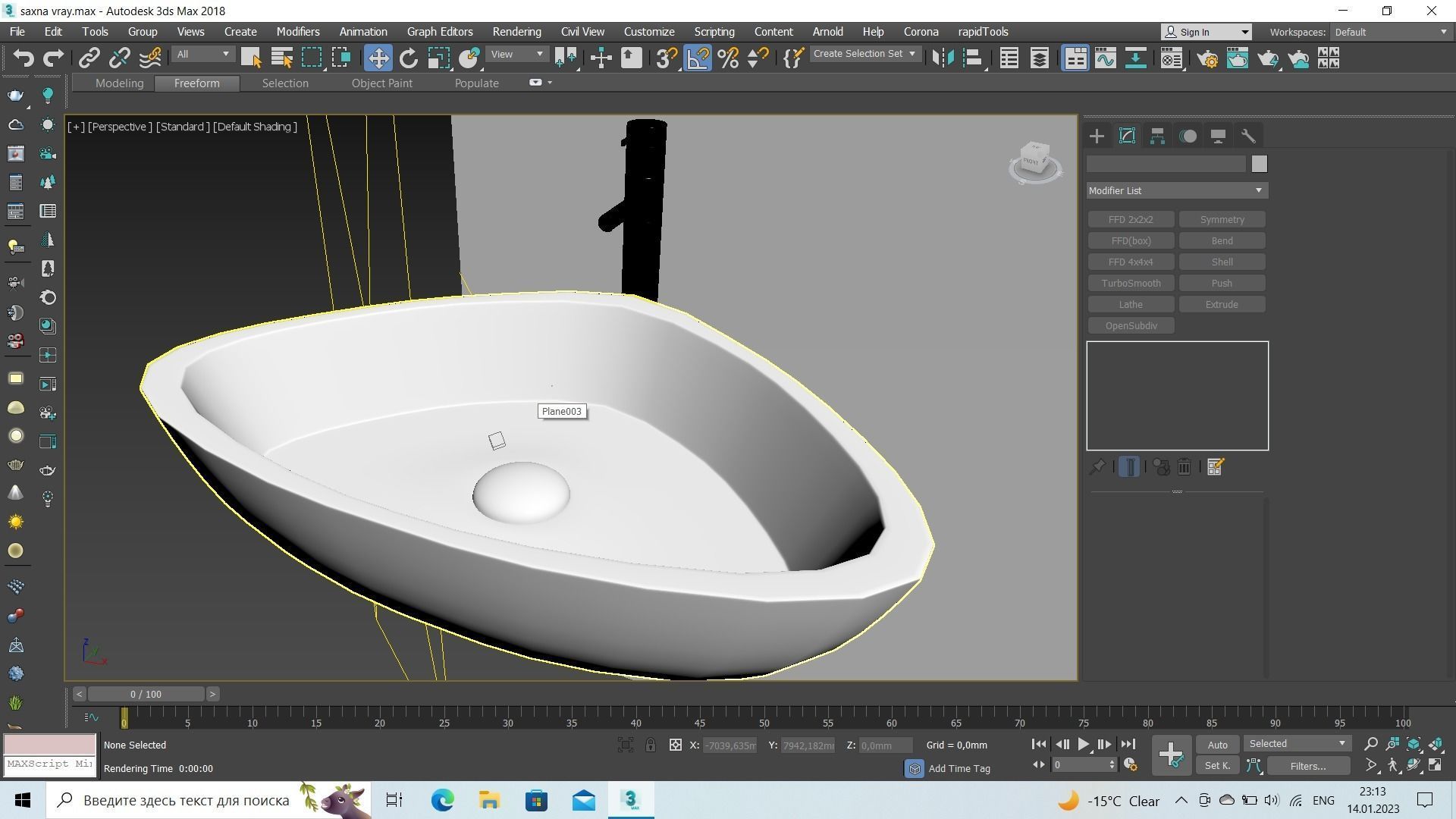Toggle Spinner Snap

click(758, 58)
